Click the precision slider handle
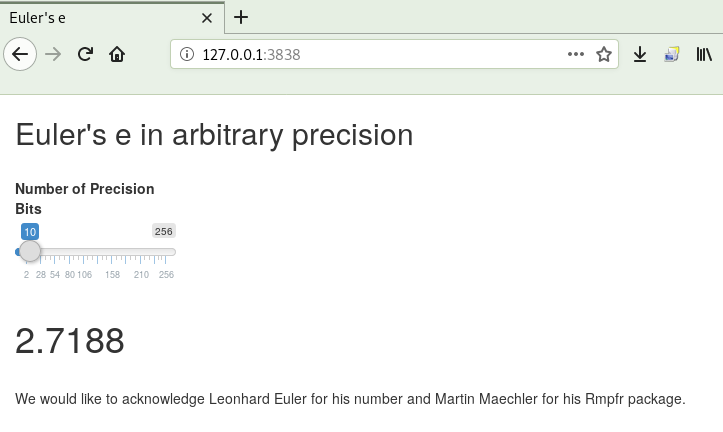Screen dimensions: 723x432 click(30, 251)
